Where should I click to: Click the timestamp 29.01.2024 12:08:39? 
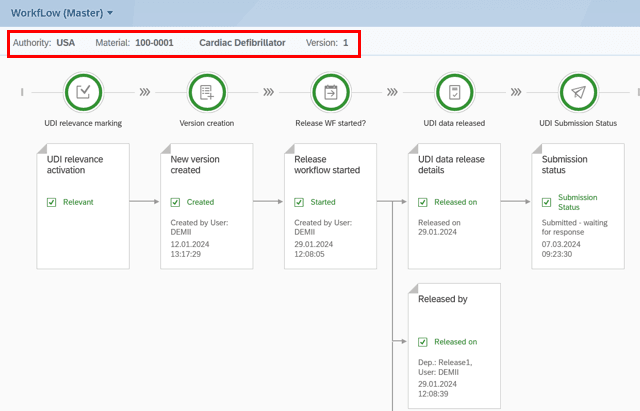coord(437,389)
